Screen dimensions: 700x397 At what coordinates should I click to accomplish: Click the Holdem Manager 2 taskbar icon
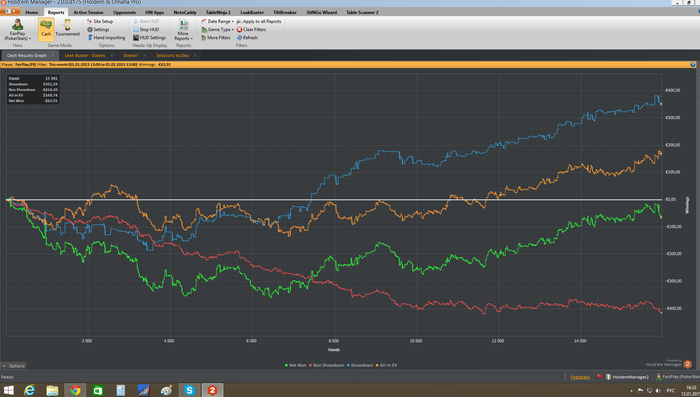tap(212, 390)
